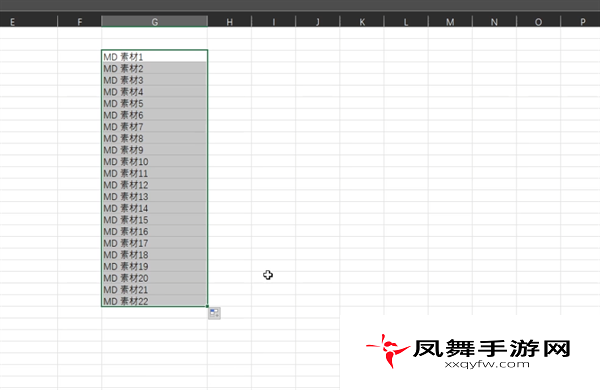600x390 pixels.
Task: Select column M header
Action: pos(450,22)
